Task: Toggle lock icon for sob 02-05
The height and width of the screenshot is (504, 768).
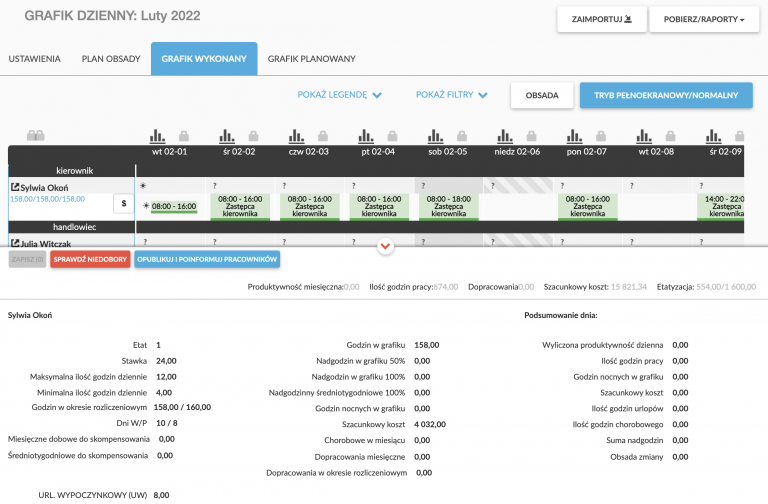Action: point(462,136)
